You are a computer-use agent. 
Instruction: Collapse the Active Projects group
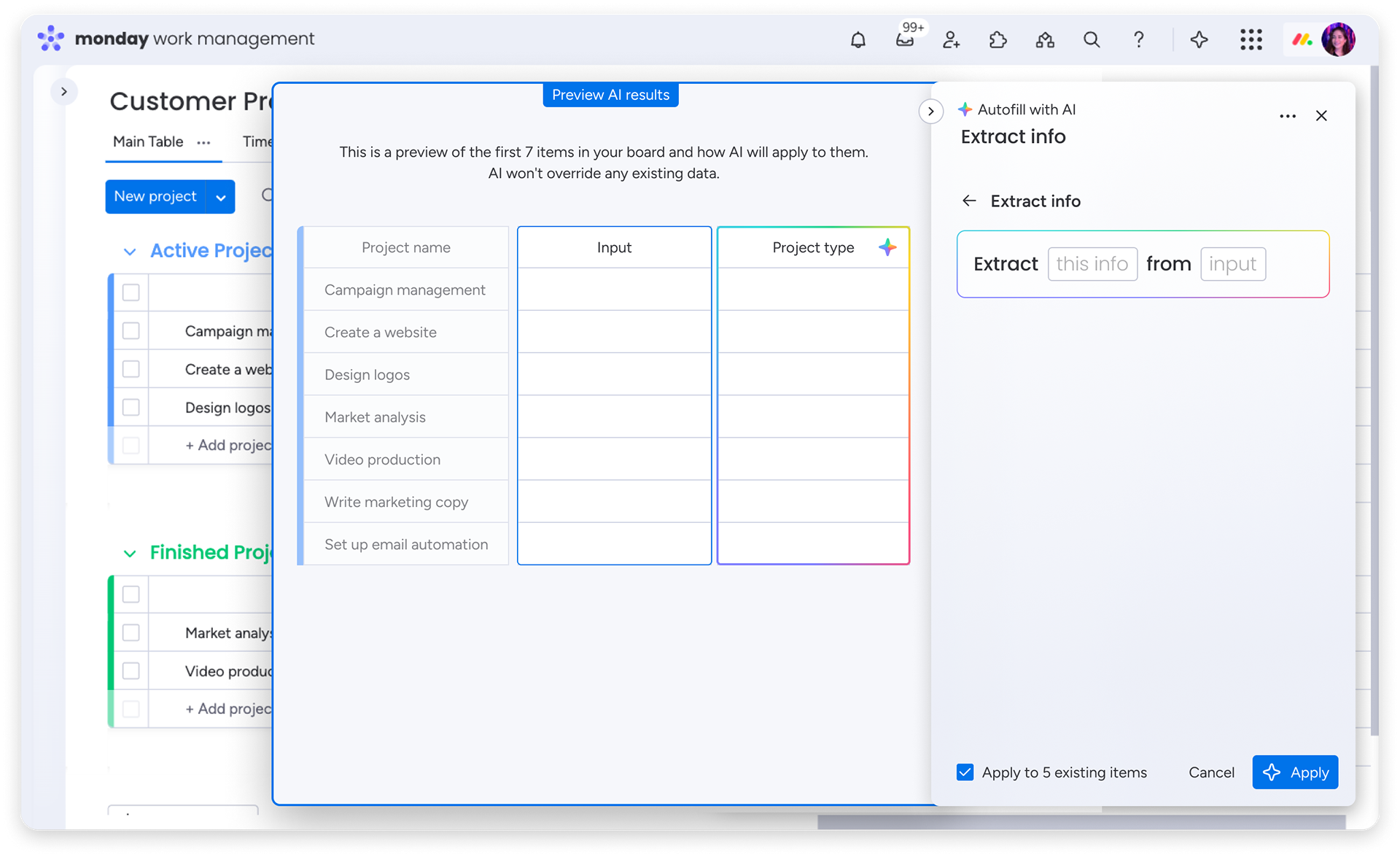[130, 252]
